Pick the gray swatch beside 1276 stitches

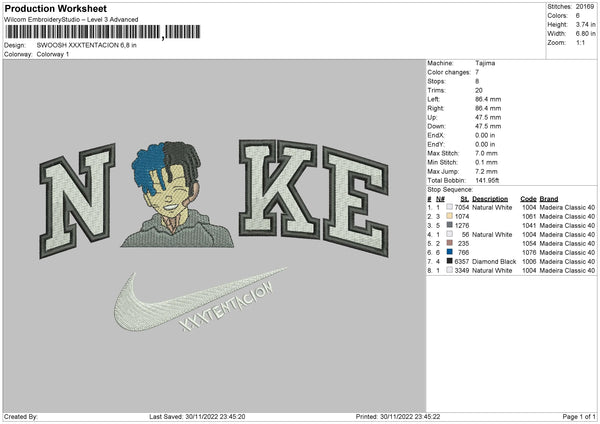[449, 225]
